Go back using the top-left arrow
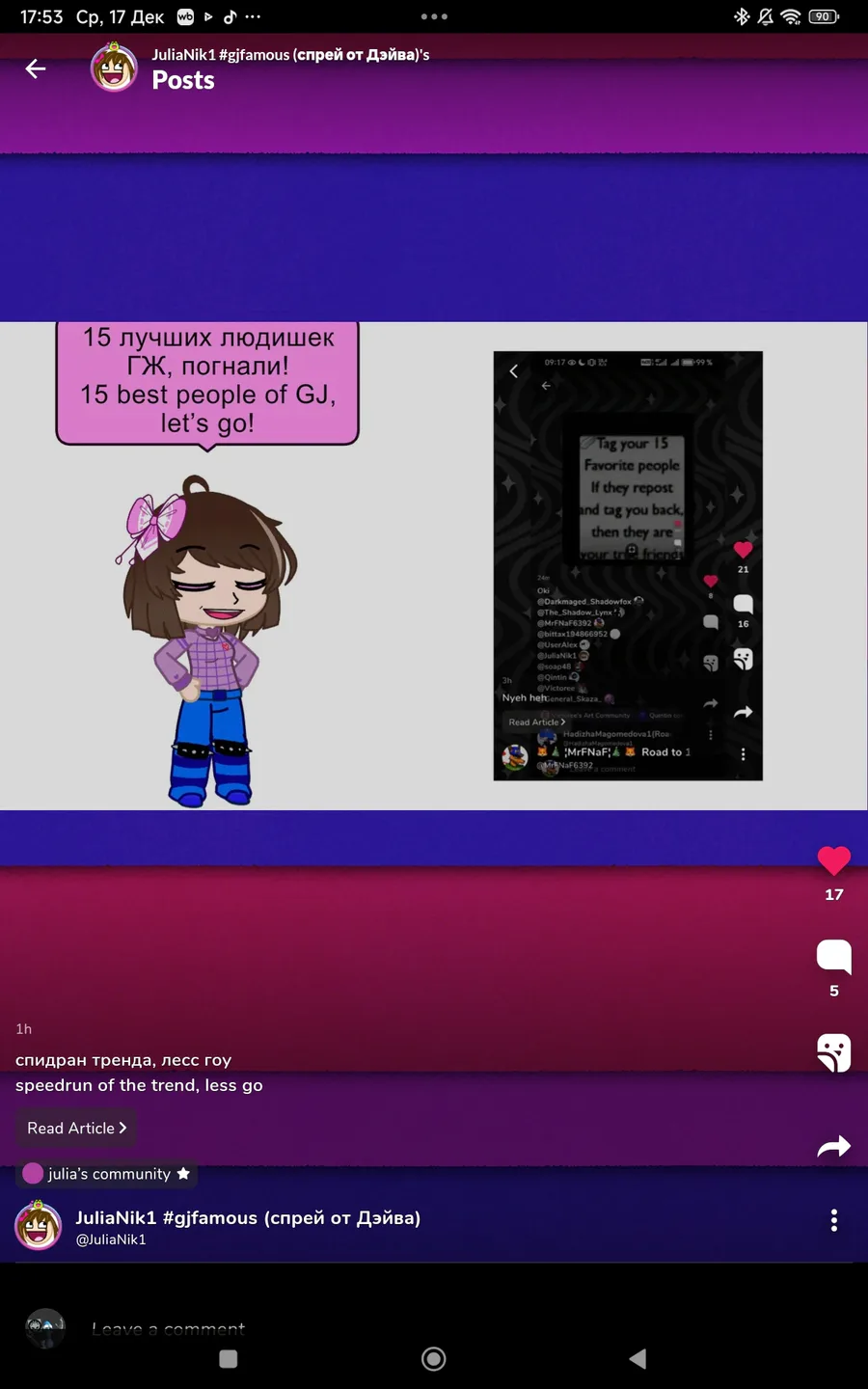The height and width of the screenshot is (1389, 868). tap(36, 68)
